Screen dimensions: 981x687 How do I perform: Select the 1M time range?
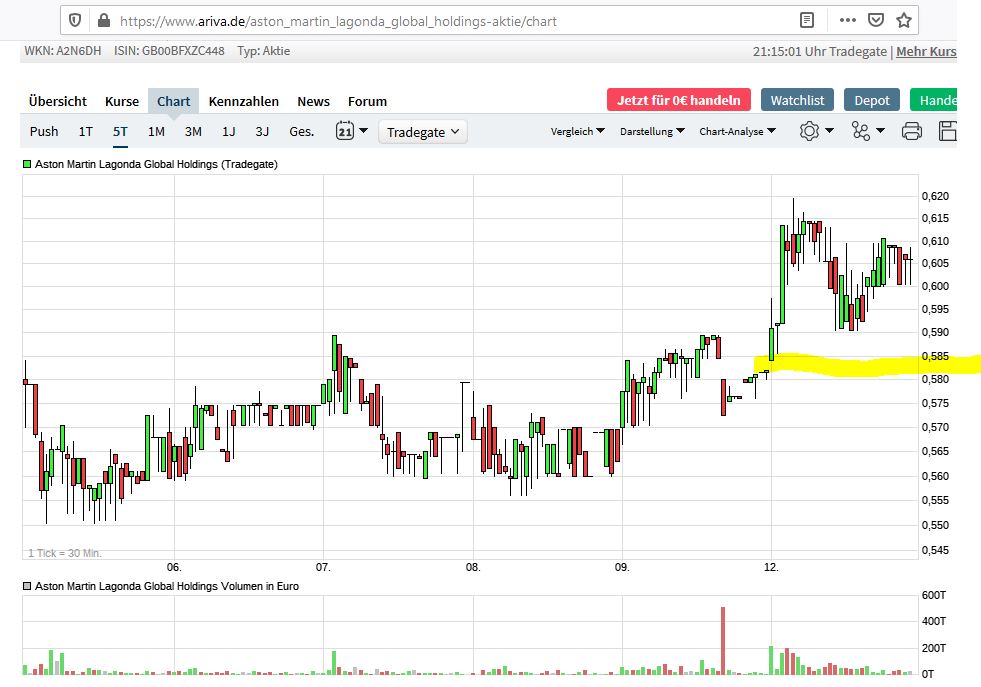pos(156,131)
